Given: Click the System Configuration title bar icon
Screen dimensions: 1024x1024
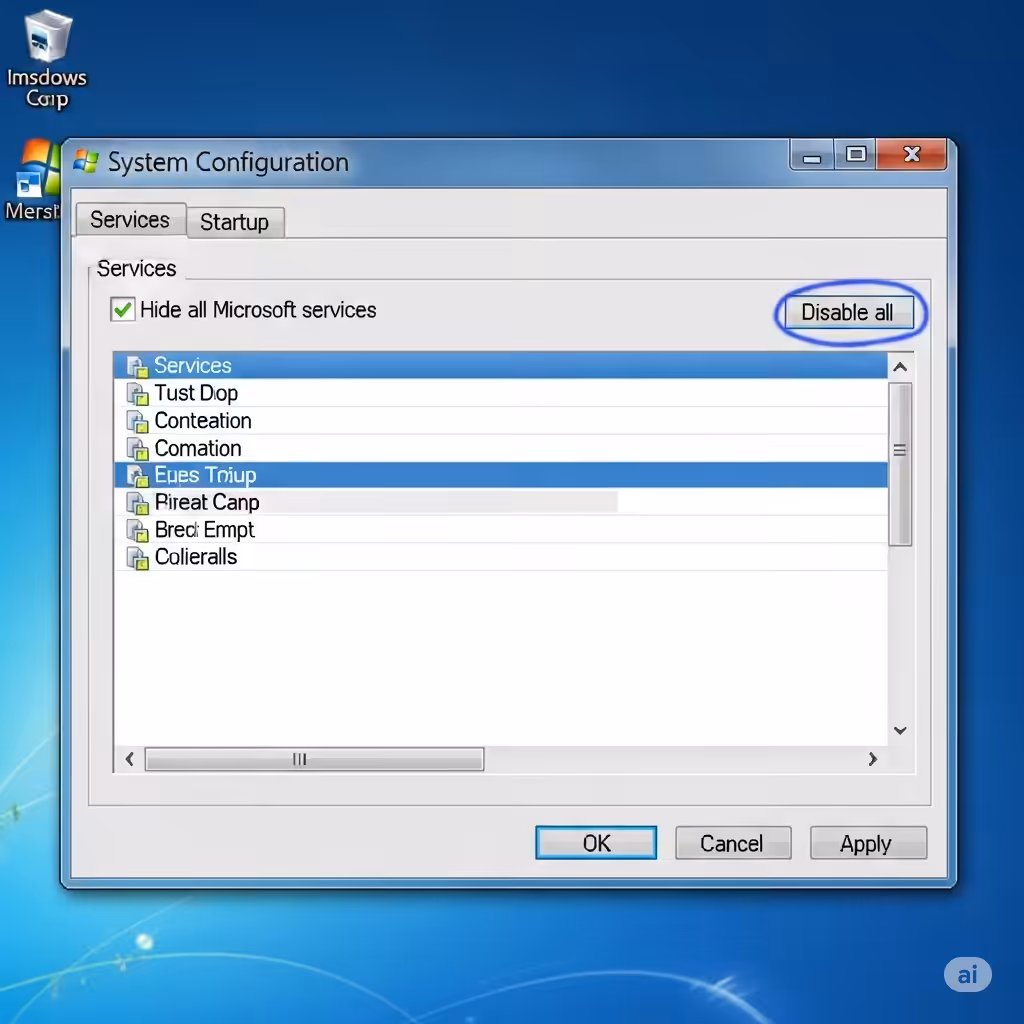Looking at the screenshot, I should point(86,161).
